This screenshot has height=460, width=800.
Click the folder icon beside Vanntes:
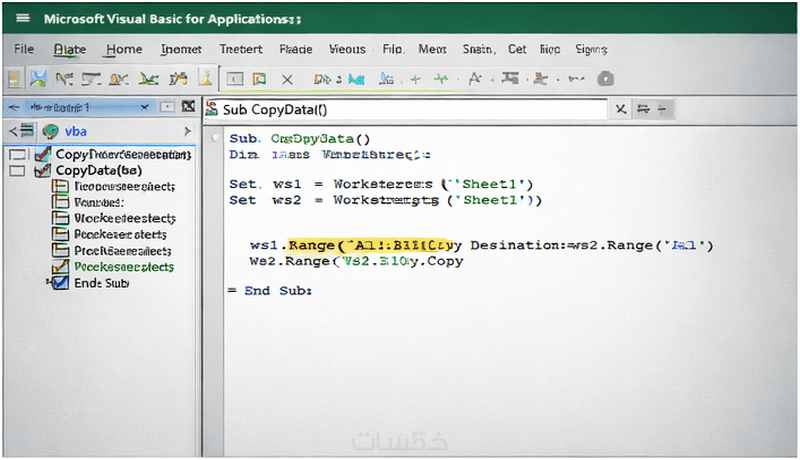(x=60, y=202)
